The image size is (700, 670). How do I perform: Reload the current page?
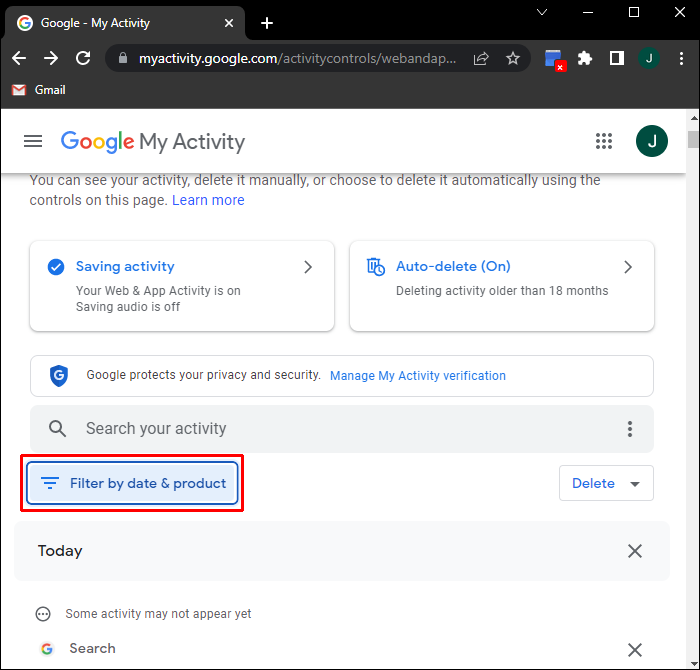(x=83, y=59)
